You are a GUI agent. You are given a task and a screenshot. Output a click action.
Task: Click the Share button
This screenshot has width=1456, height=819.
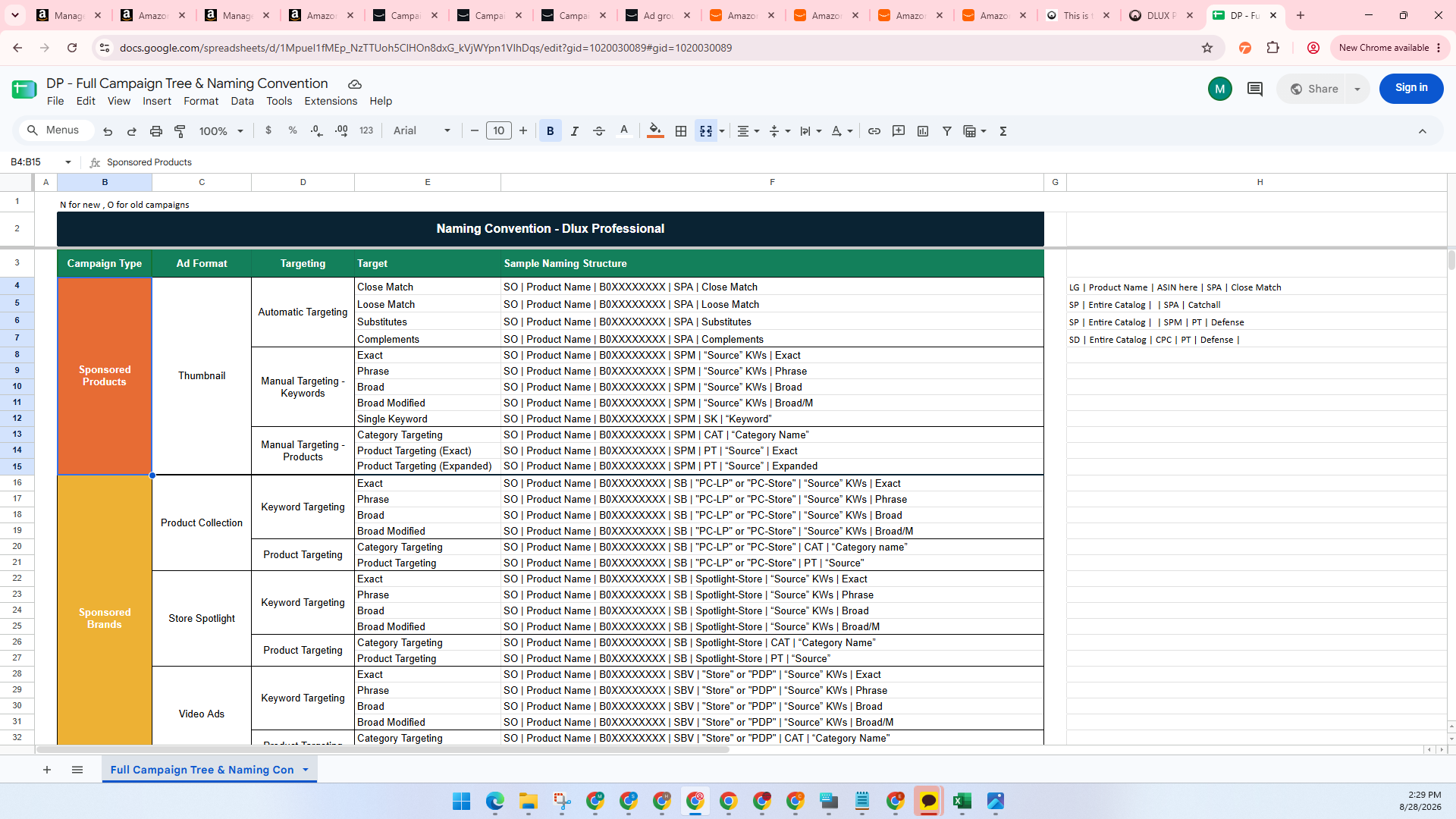point(1314,89)
